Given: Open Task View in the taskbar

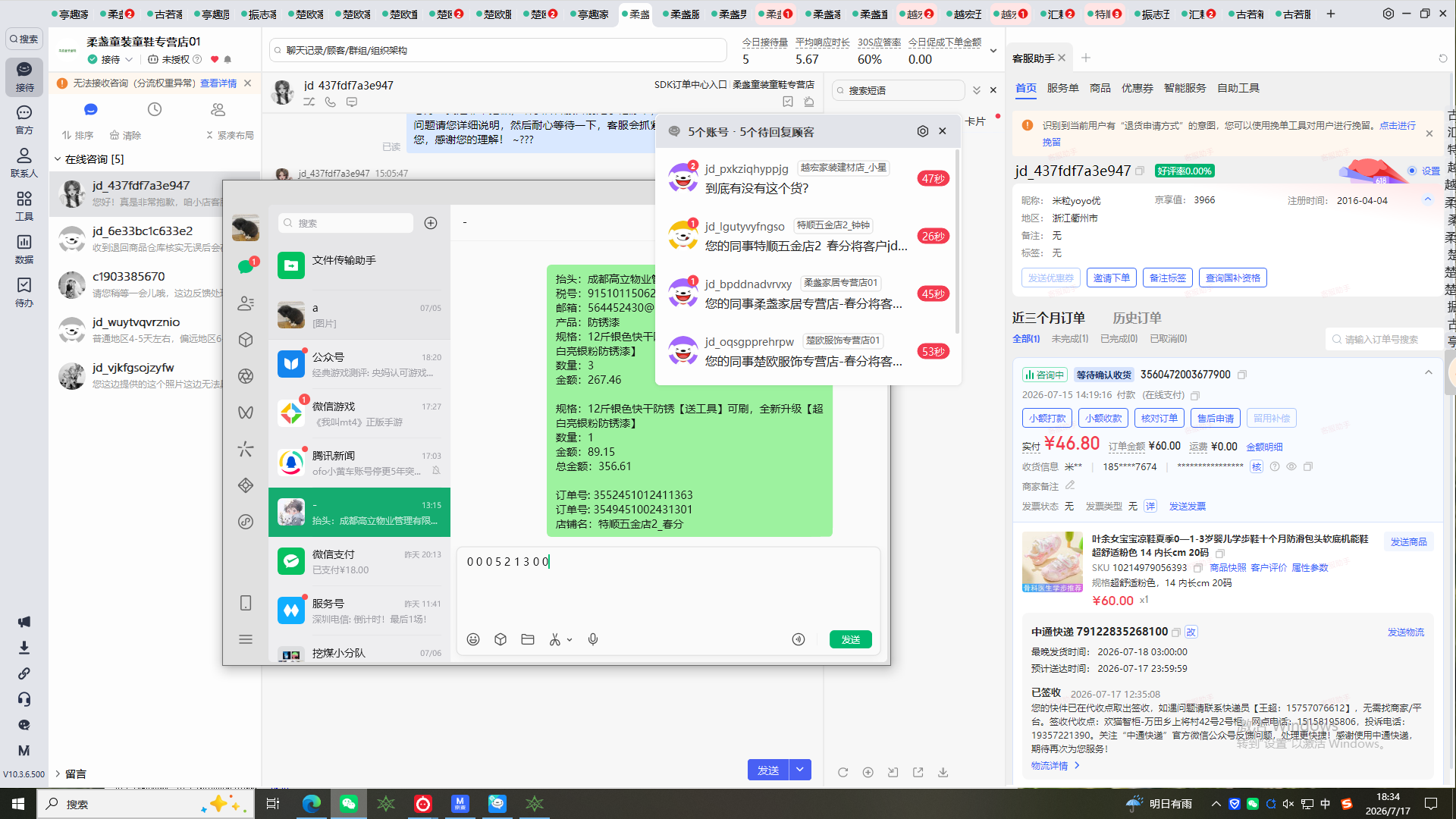Looking at the screenshot, I should click(x=273, y=804).
